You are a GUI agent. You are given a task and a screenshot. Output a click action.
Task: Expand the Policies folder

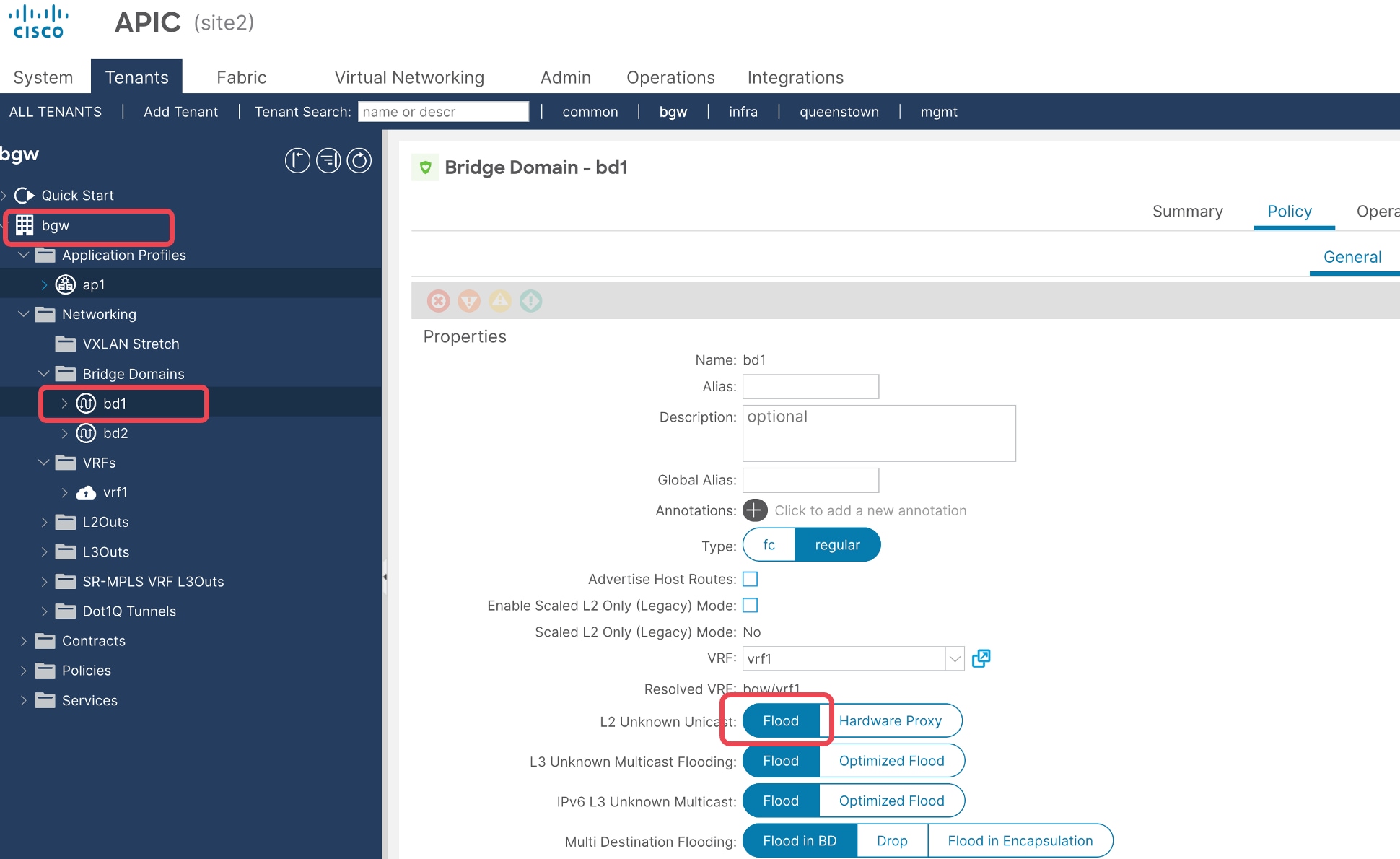pyautogui.click(x=24, y=671)
